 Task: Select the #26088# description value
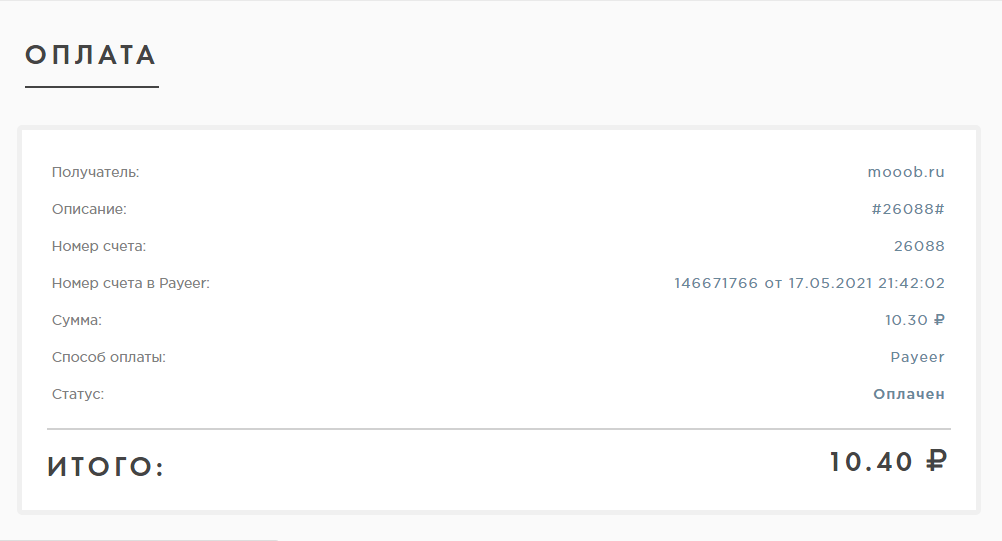pos(908,209)
